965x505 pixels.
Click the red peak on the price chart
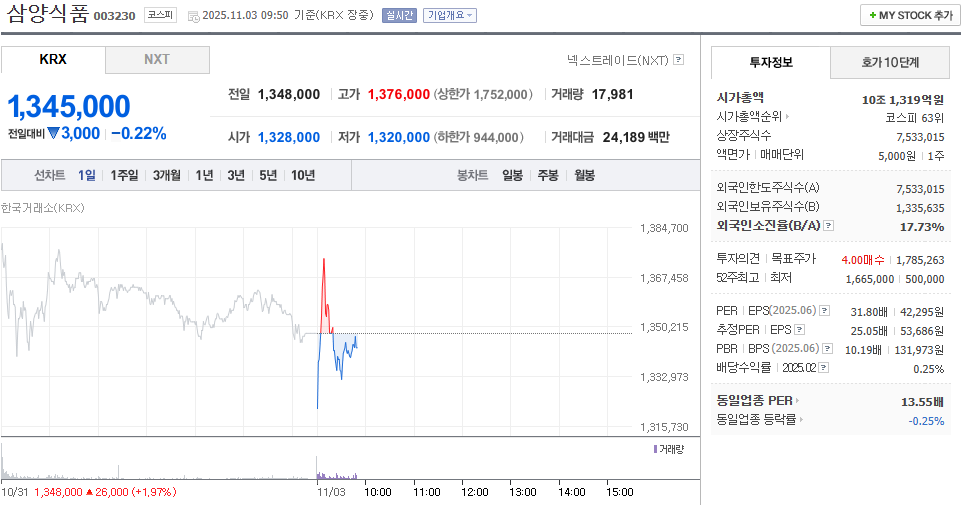tap(323, 262)
